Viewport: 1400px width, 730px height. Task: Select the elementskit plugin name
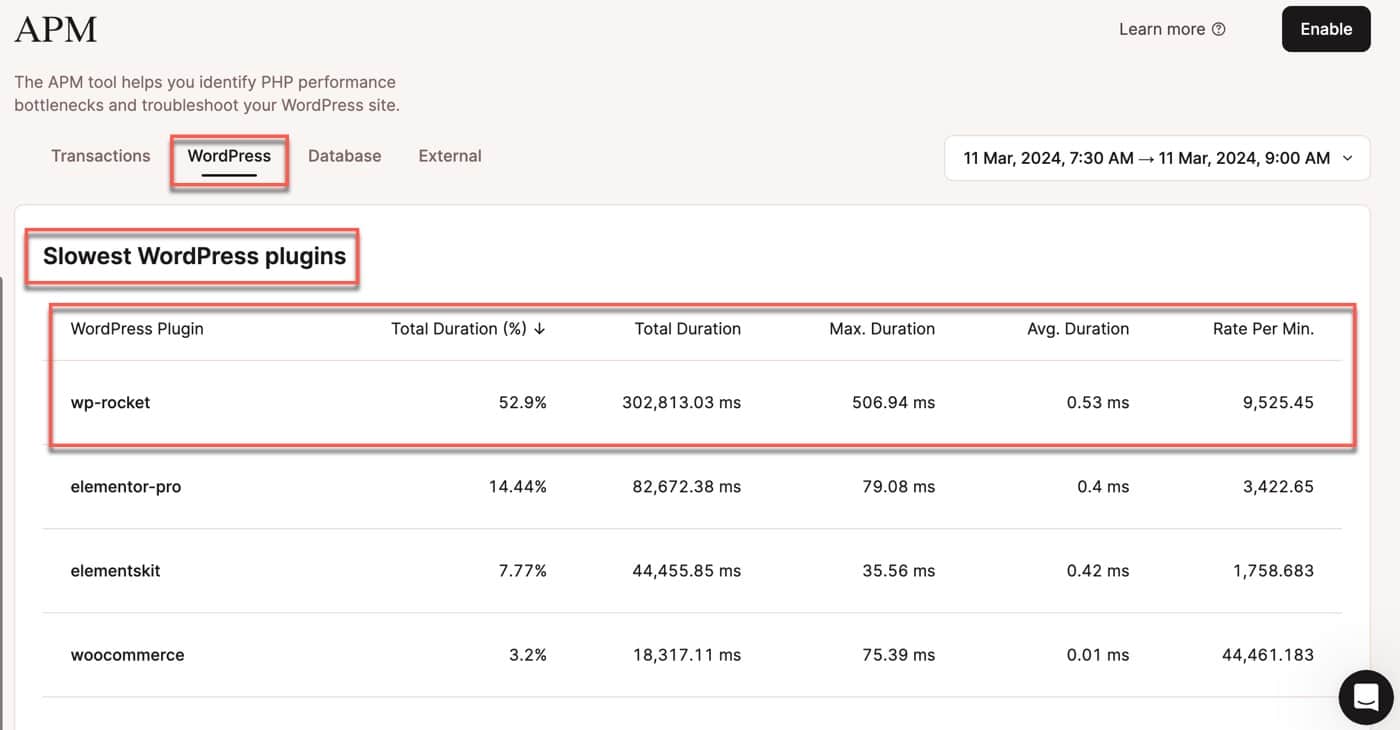point(116,571)
